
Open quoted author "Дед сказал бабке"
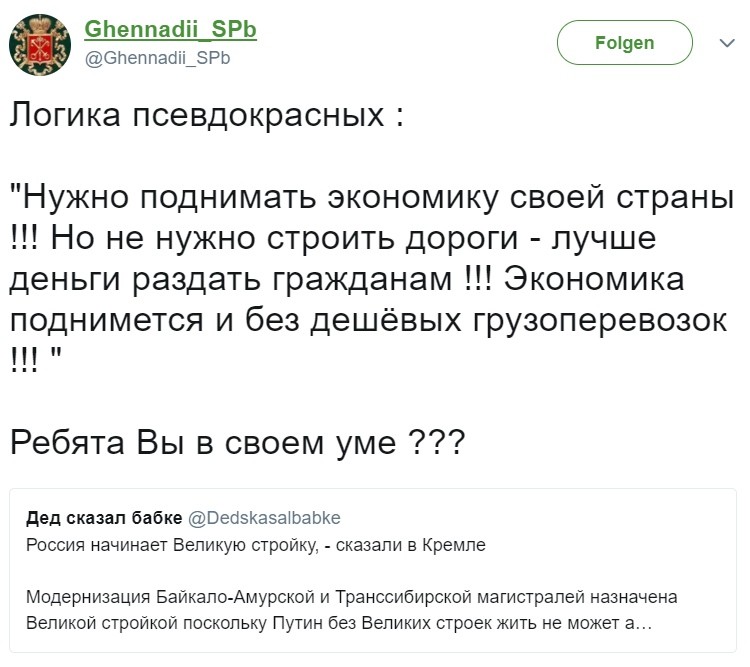tap(104, 517)
